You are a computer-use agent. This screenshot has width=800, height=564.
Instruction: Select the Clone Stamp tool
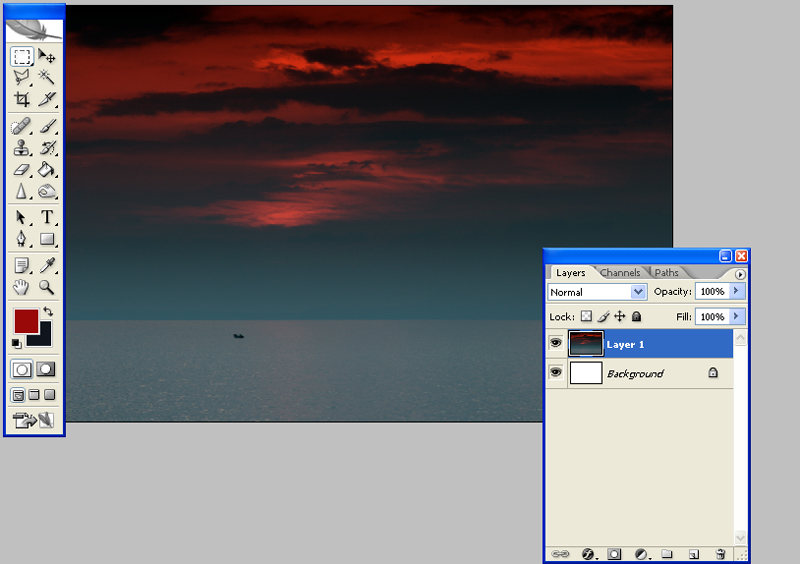[21, 148]
